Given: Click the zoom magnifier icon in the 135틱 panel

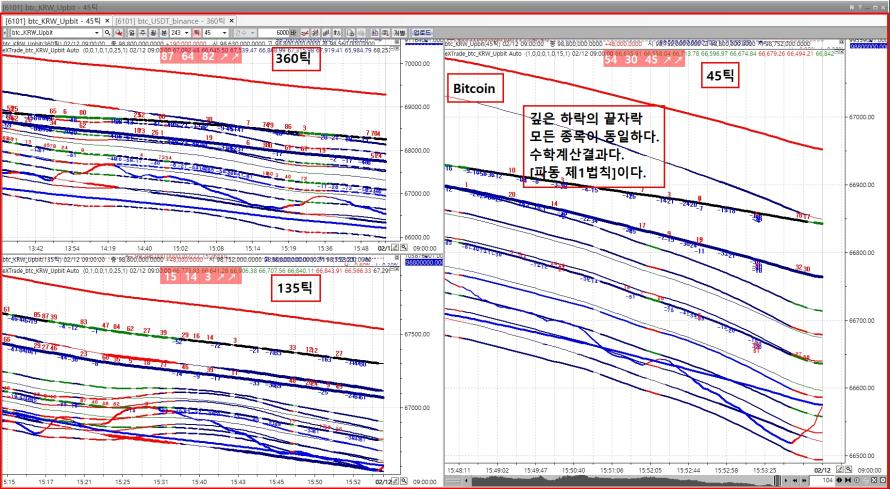Looking at the screenshot, I should click(404, 482).
